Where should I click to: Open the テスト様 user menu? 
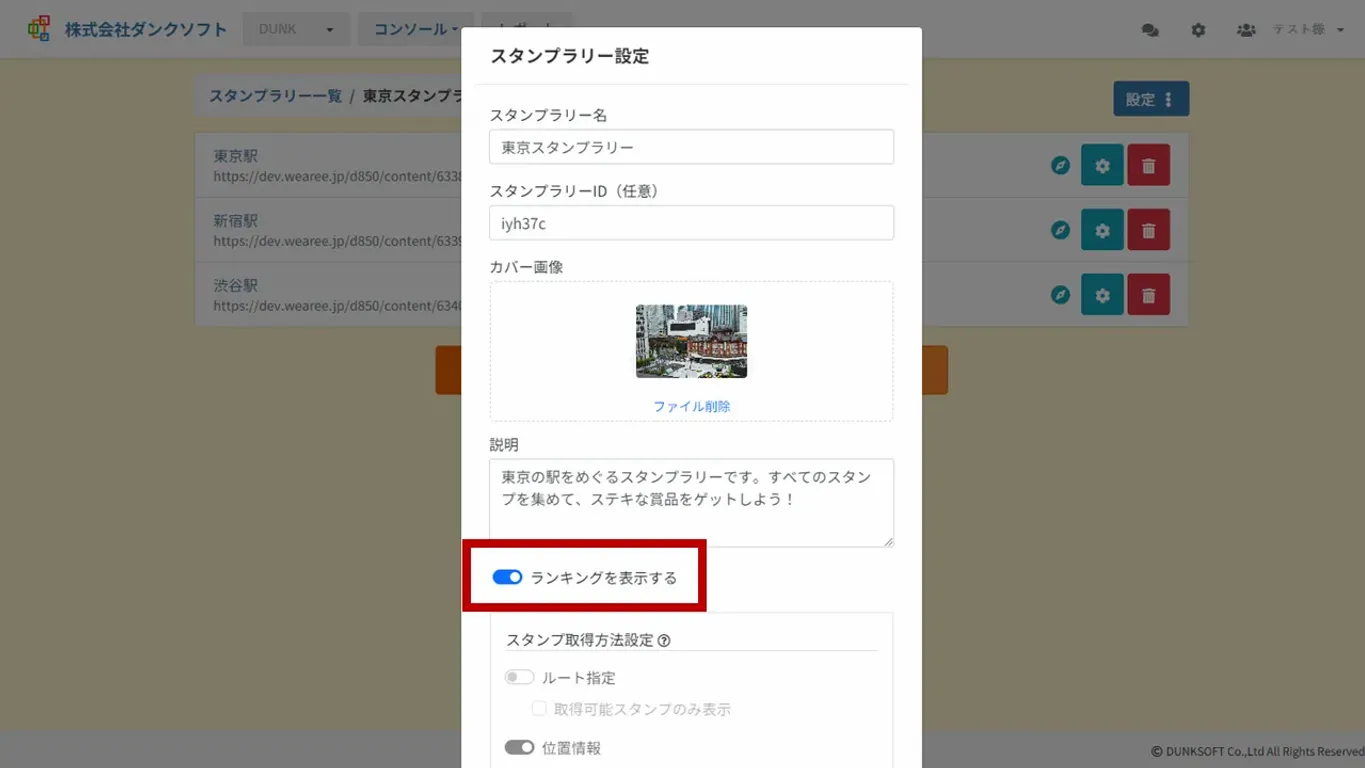coord(1307,30)
